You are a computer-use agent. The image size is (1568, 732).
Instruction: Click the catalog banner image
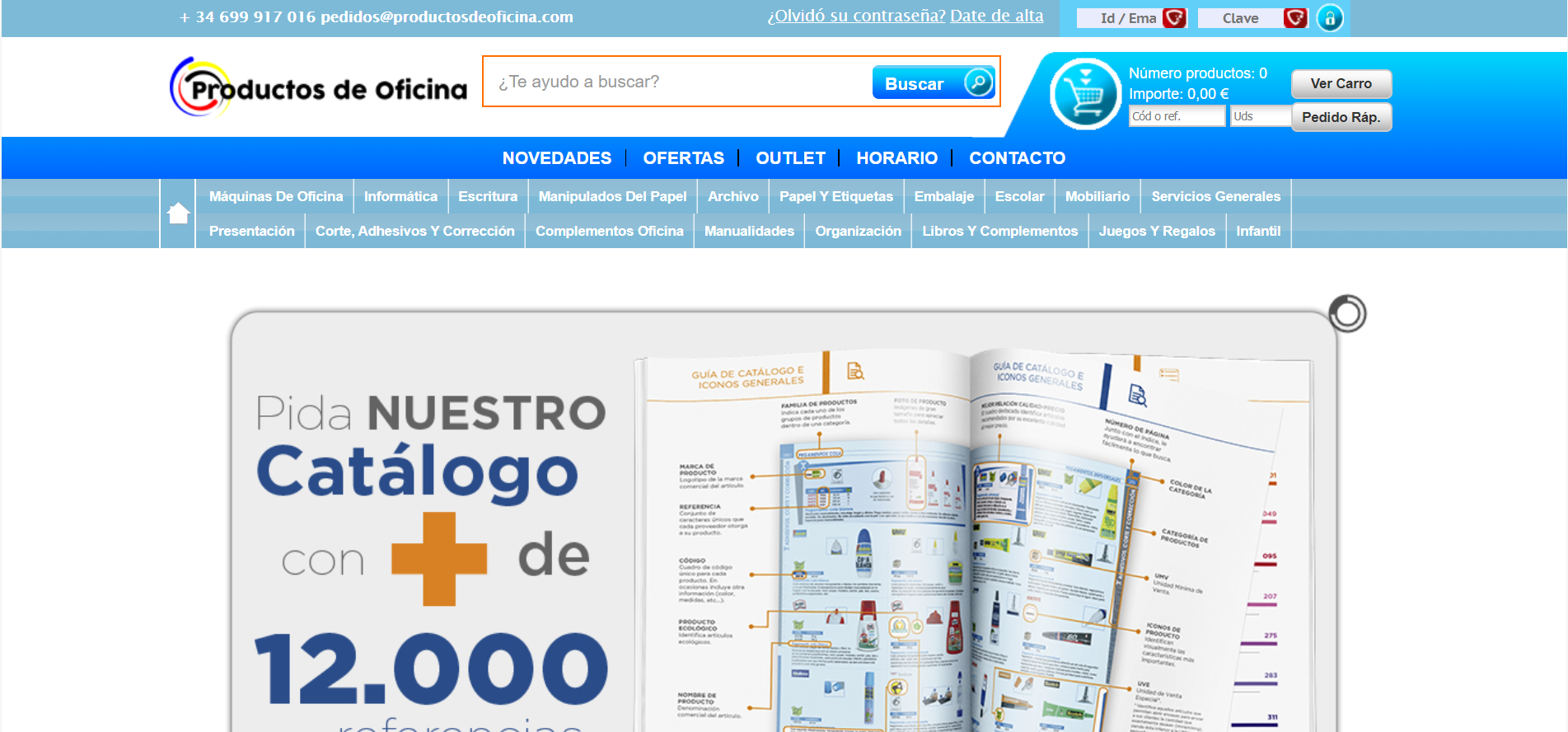pos(783,521)
